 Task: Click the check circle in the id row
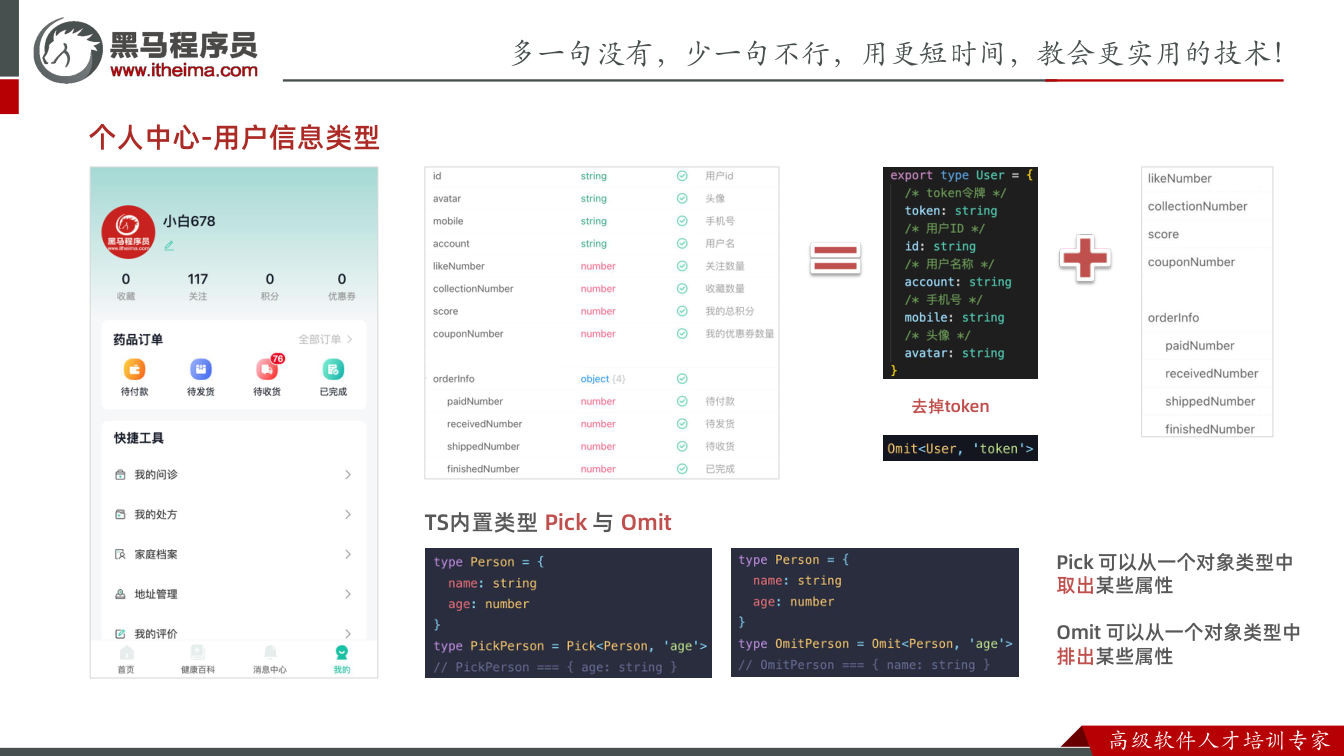coord(682,176)
